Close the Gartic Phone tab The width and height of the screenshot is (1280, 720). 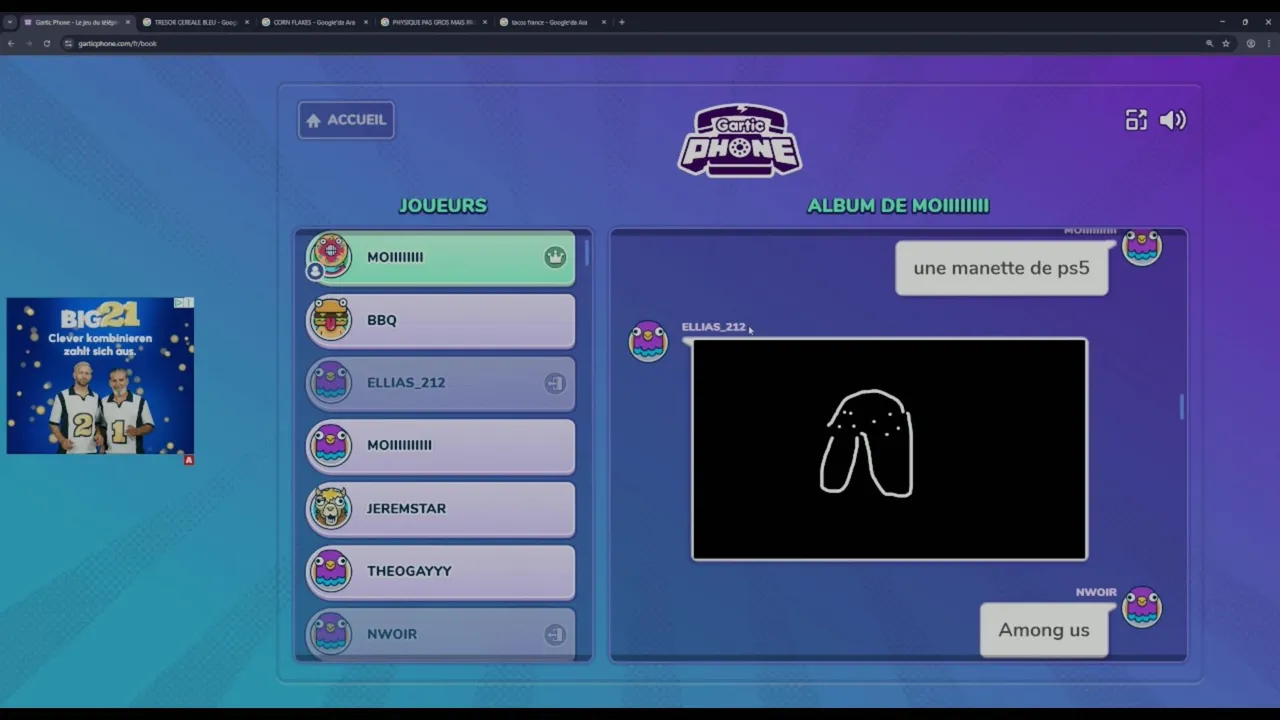click(x=128, y=22)
